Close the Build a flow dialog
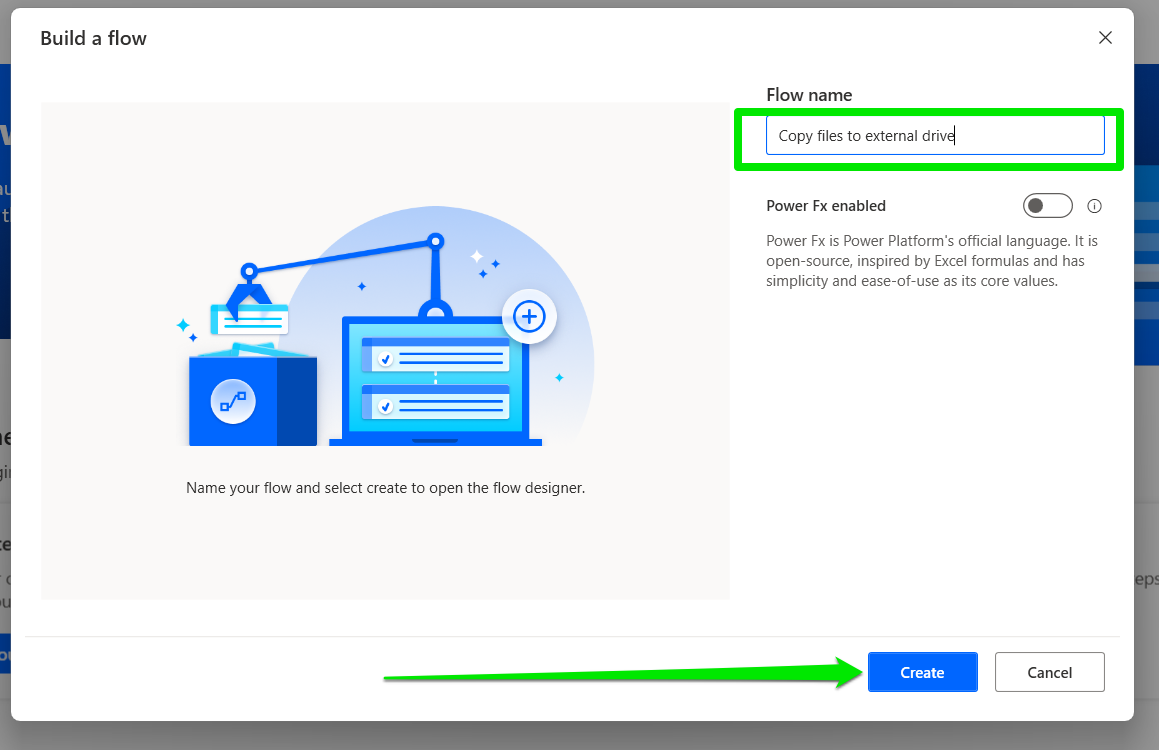 pos(1105,38)
